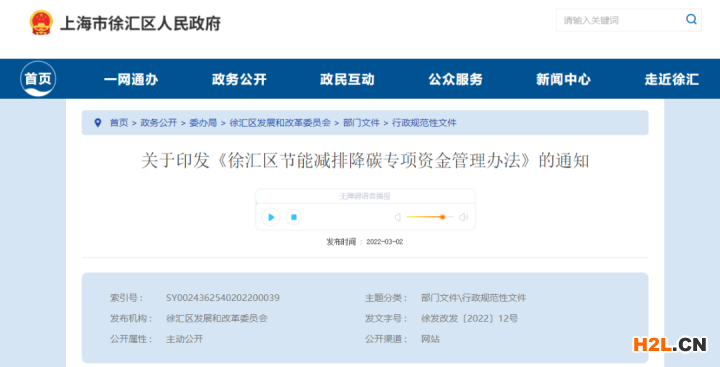Open the 新闻中心 navigation menu
The image size is (720, 367).
[x=563, y=79]
